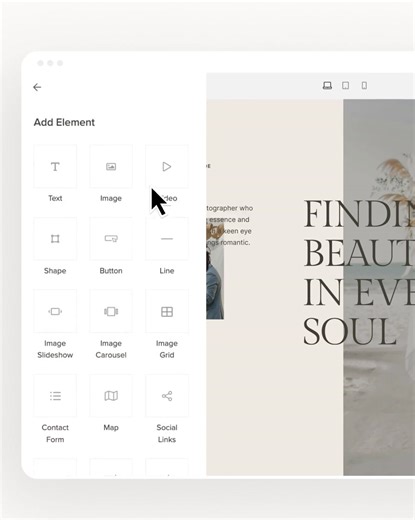Add a Shape element
415x520 pixels.
(x=55, y=239)
